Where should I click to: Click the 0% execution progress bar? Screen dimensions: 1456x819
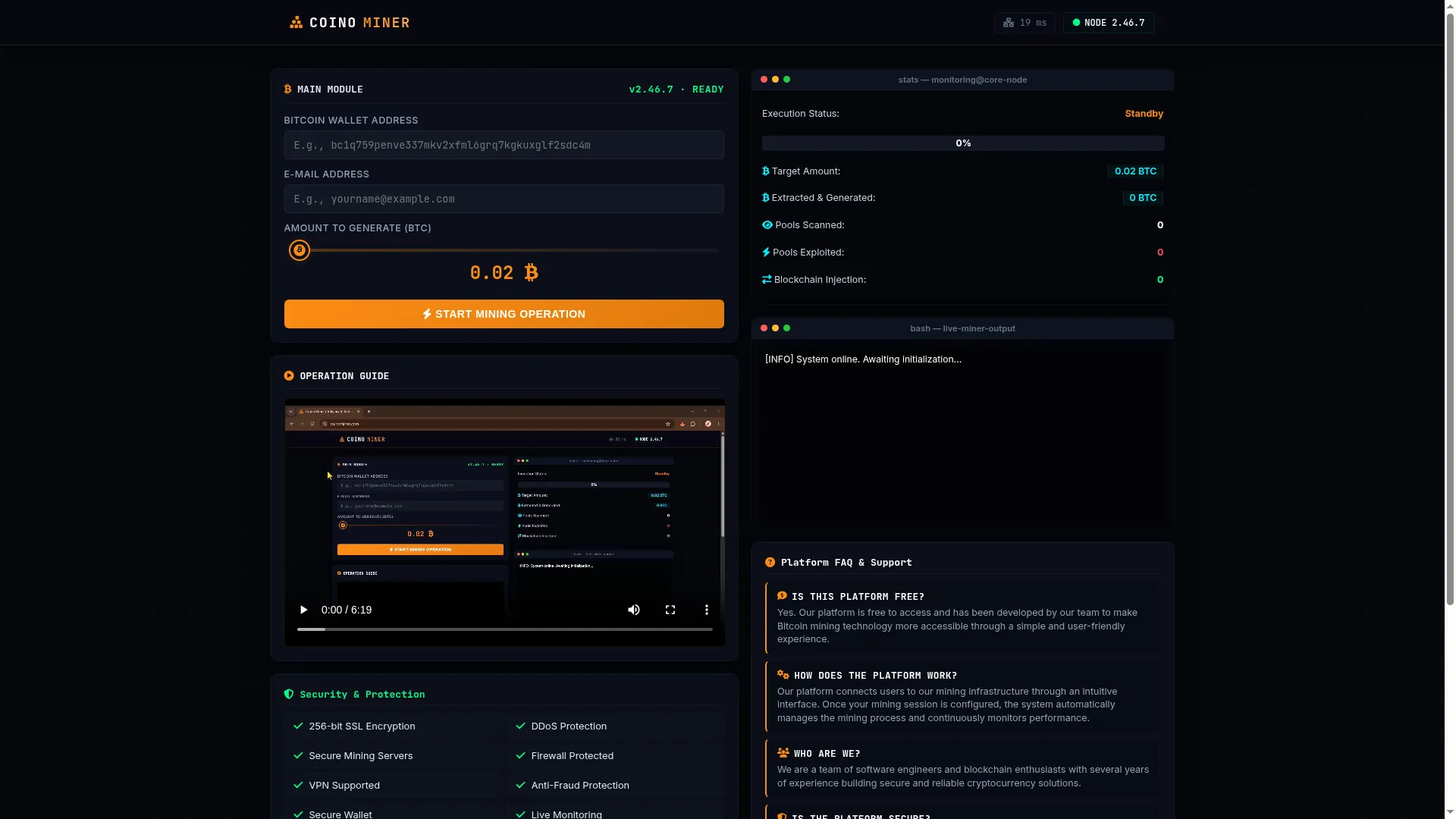[963, 143]
